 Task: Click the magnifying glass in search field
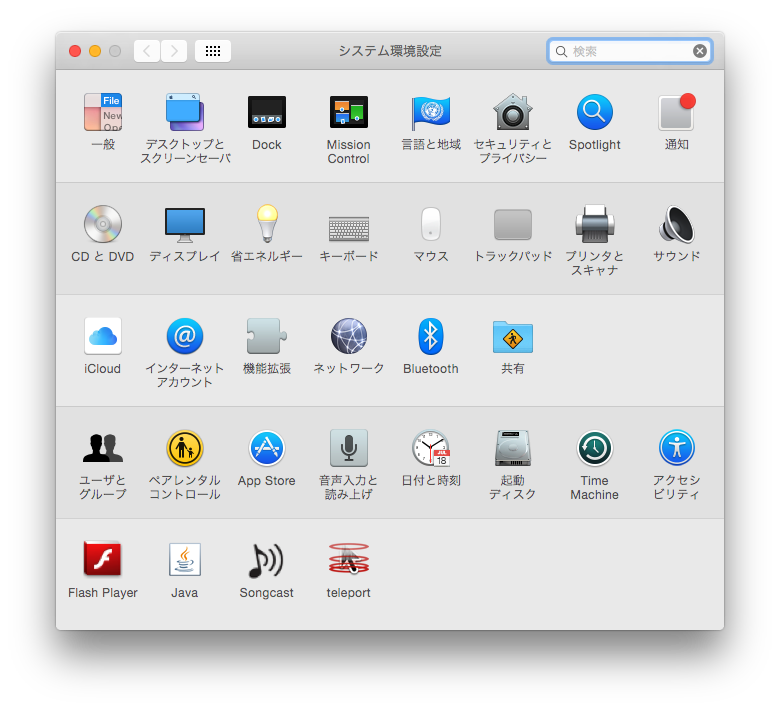[561, 51]
